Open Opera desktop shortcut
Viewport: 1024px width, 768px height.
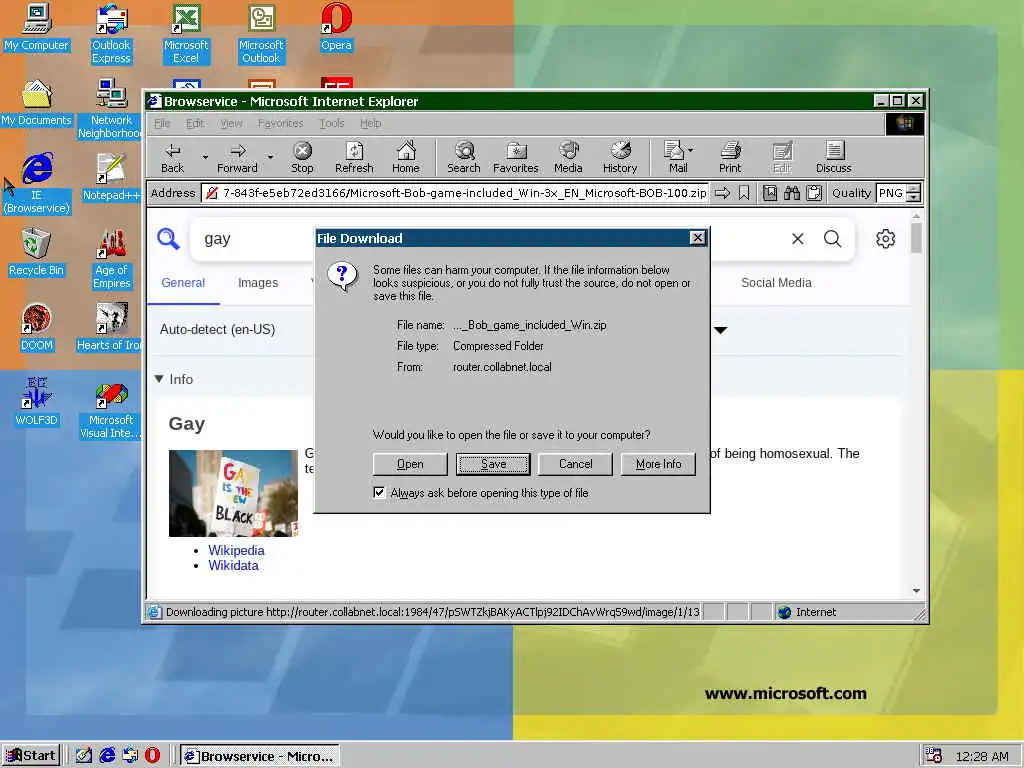tap(336, 27)
